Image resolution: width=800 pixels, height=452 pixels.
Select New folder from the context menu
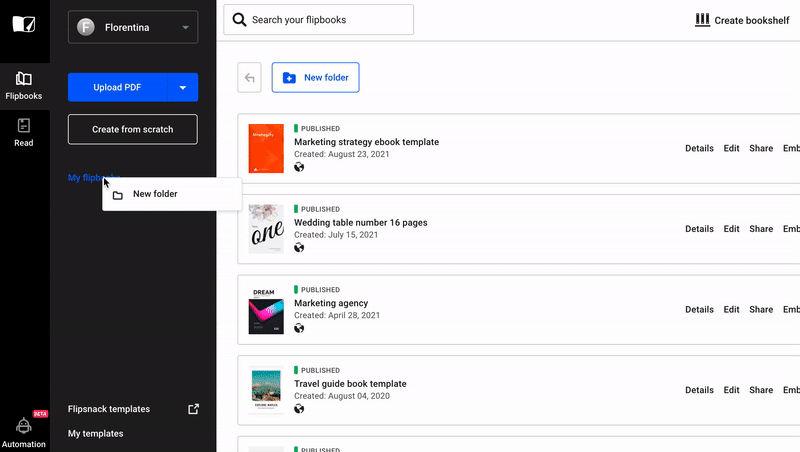[172, 194]
